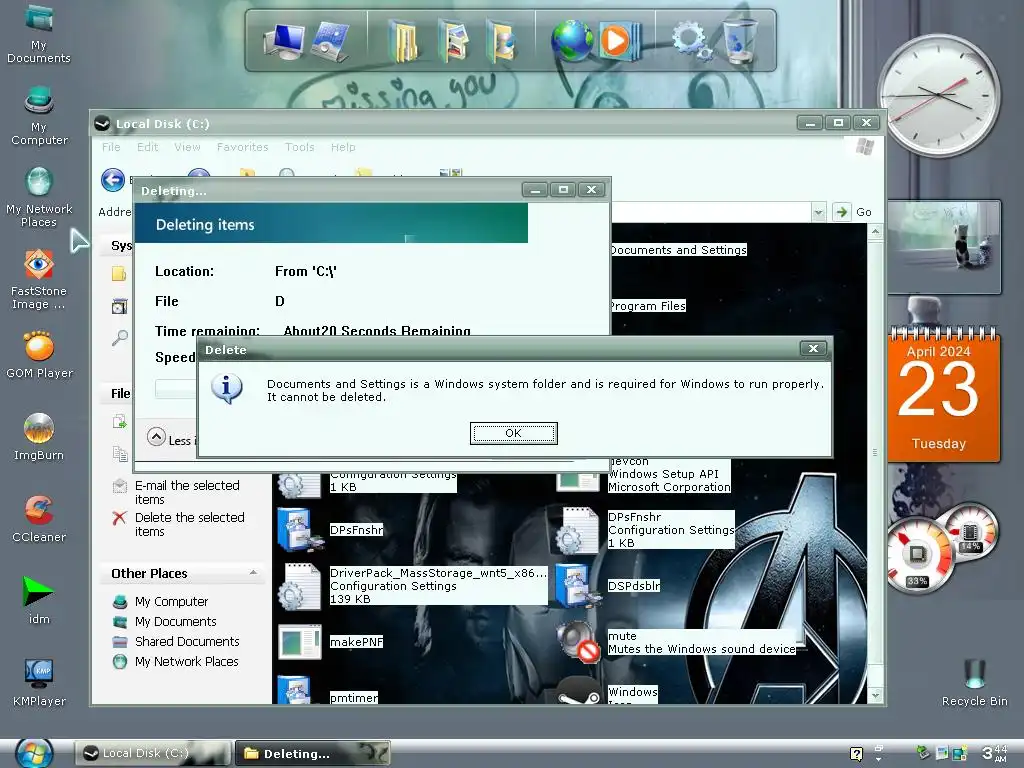The height and width of the screenshot is (768, 1024).
Task: Maximize the Deleting... dialog window
Action: click(x=563, y=189)
